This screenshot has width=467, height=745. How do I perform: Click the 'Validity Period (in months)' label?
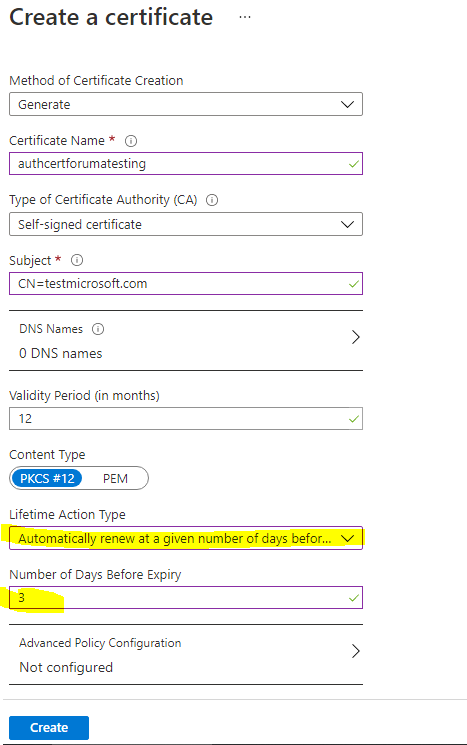click(x=84, y=396)
